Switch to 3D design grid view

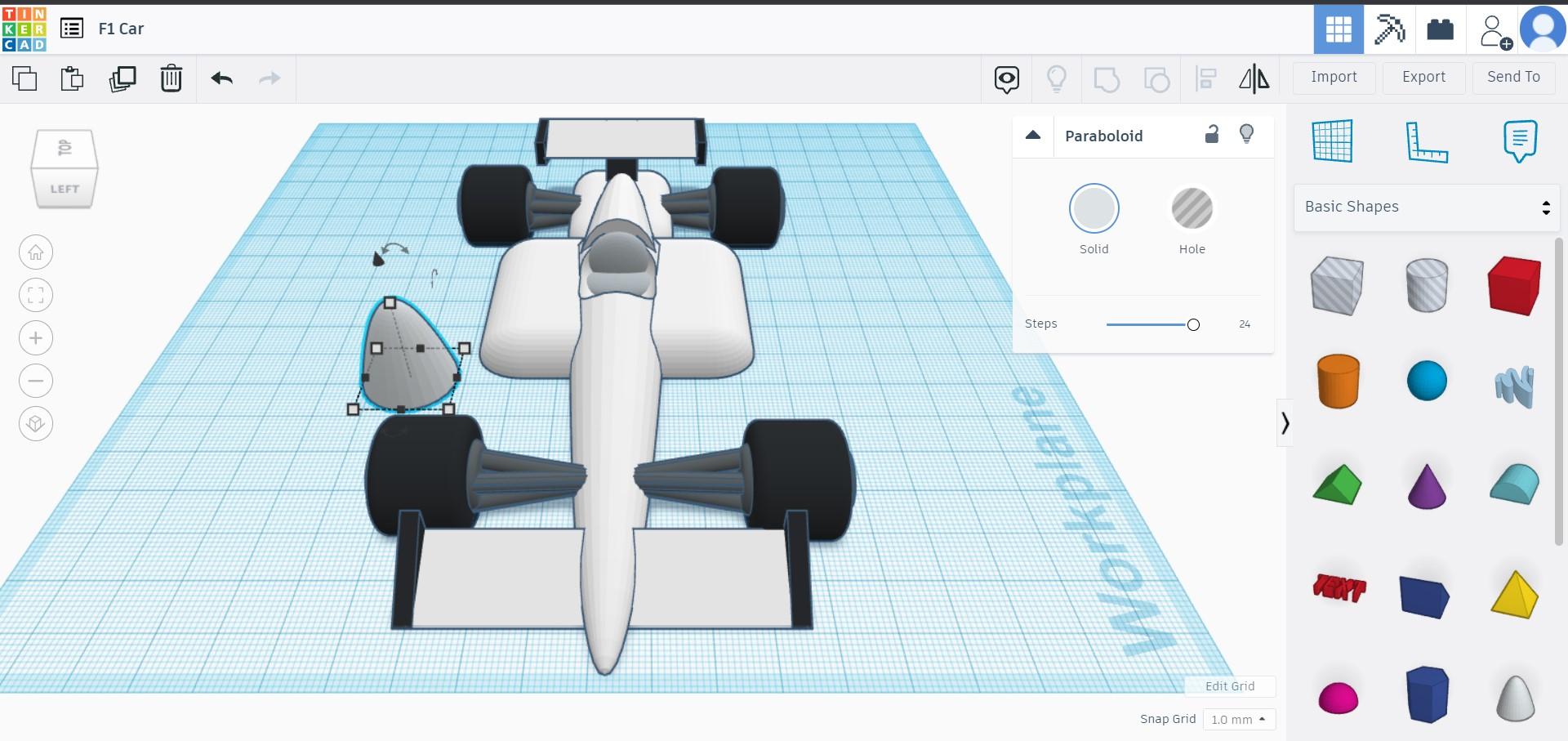click(x=1339, y=29)
